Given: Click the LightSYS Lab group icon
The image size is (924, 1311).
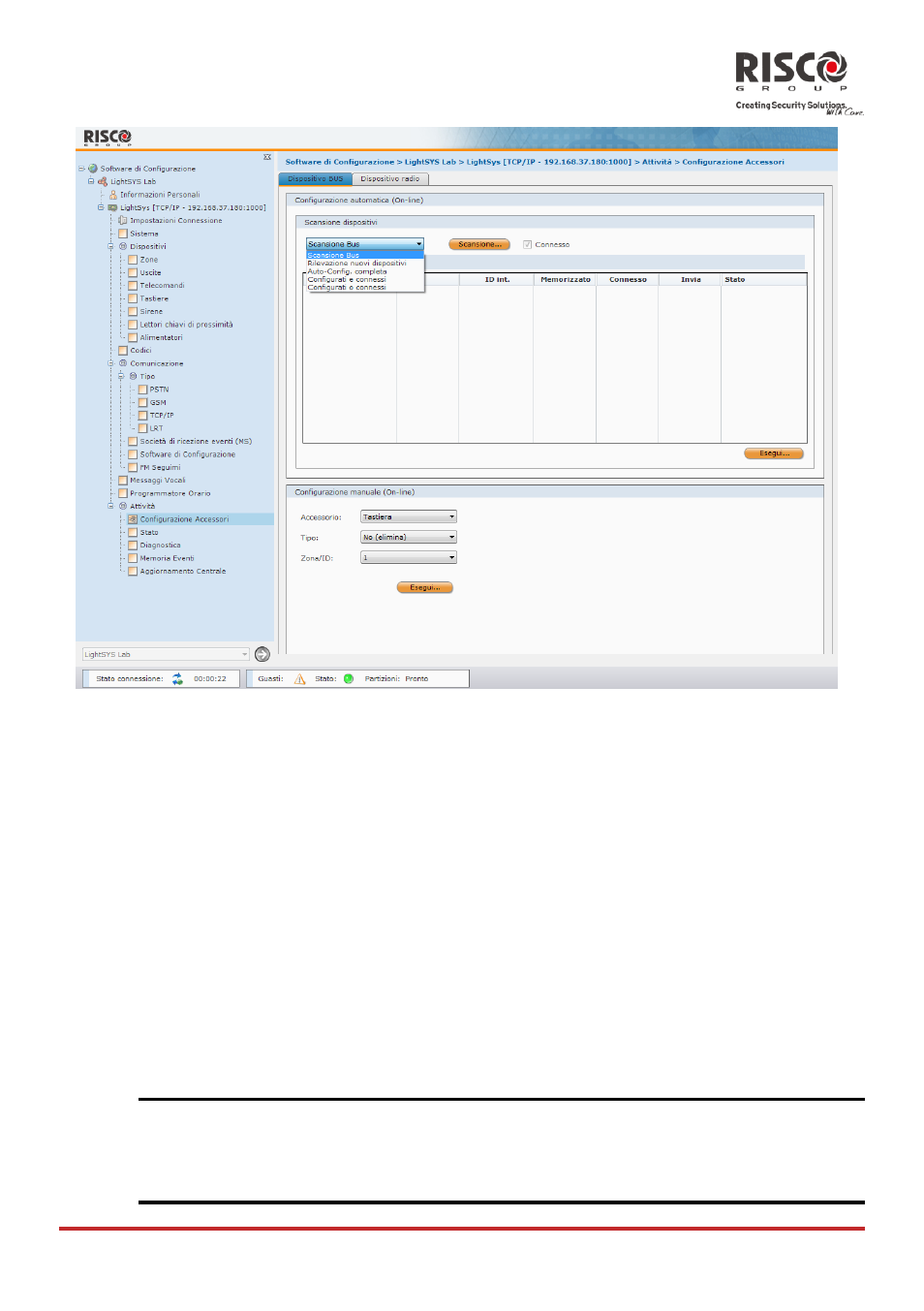Looking at the screenshot, I should point(103,181).
